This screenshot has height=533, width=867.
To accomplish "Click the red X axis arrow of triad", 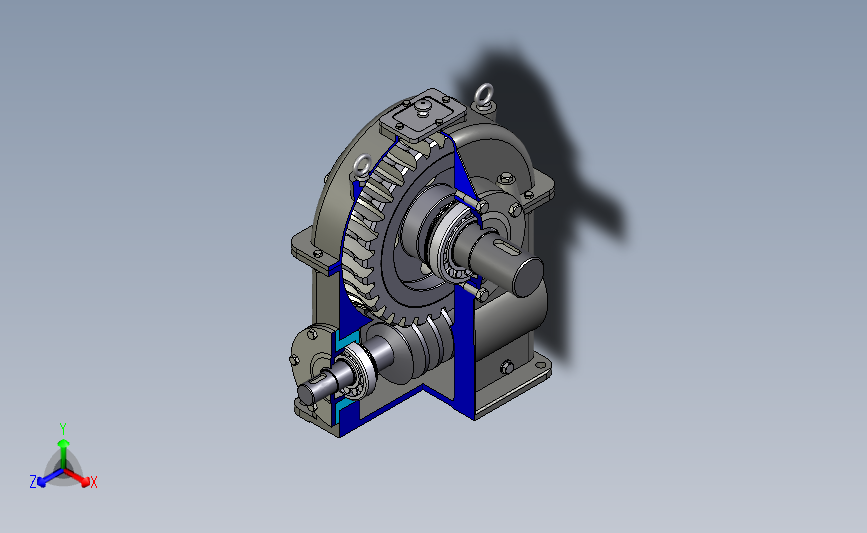I will pos(79,479).
